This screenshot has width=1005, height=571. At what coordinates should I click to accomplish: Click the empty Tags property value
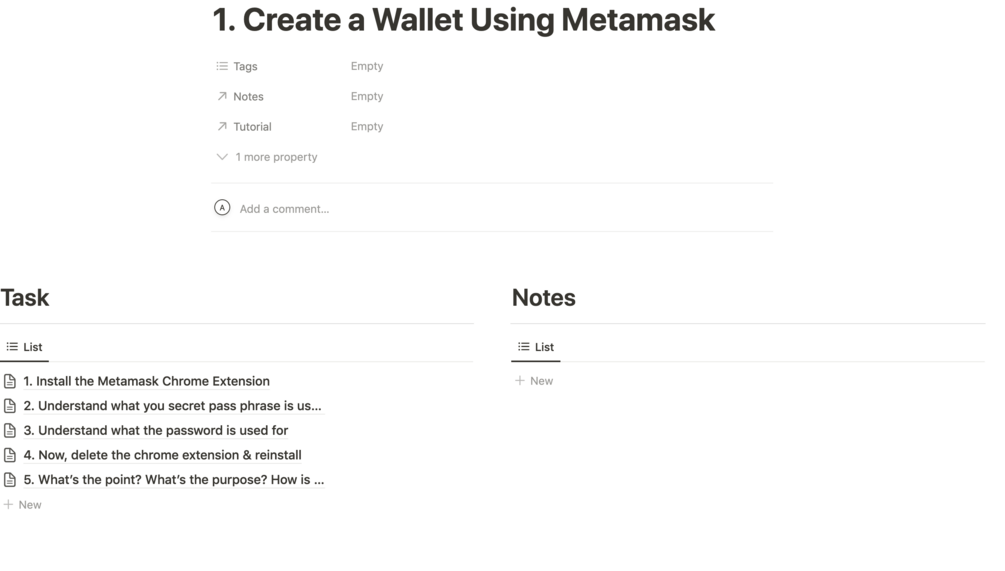point(367,66)
